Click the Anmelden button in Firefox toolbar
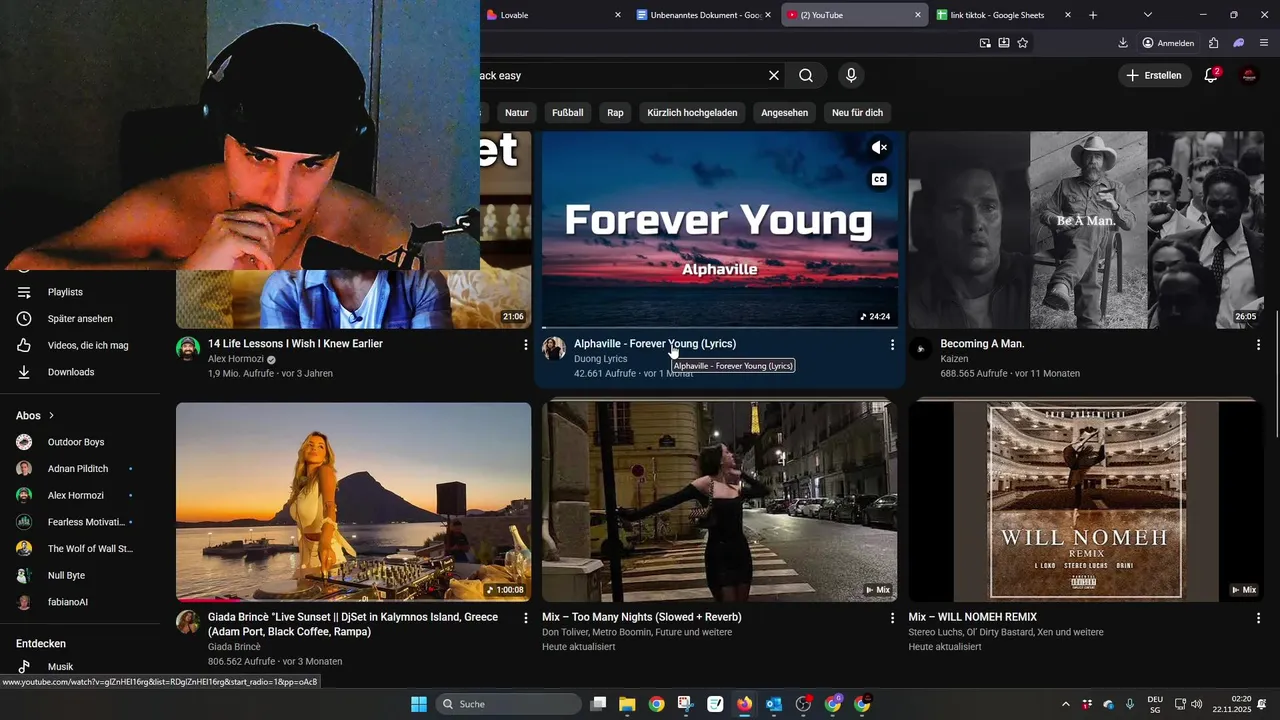1280x720 pixels. 1168,43
